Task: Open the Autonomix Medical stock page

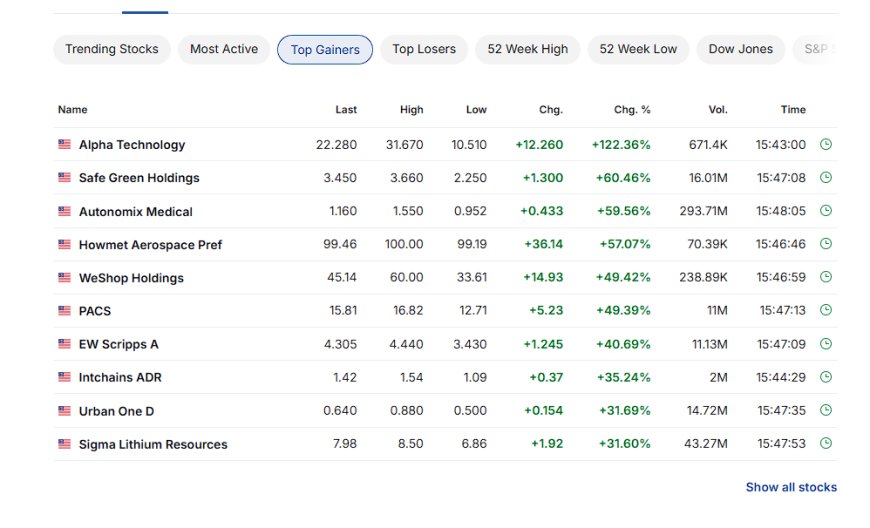Action: click(135, 212)
